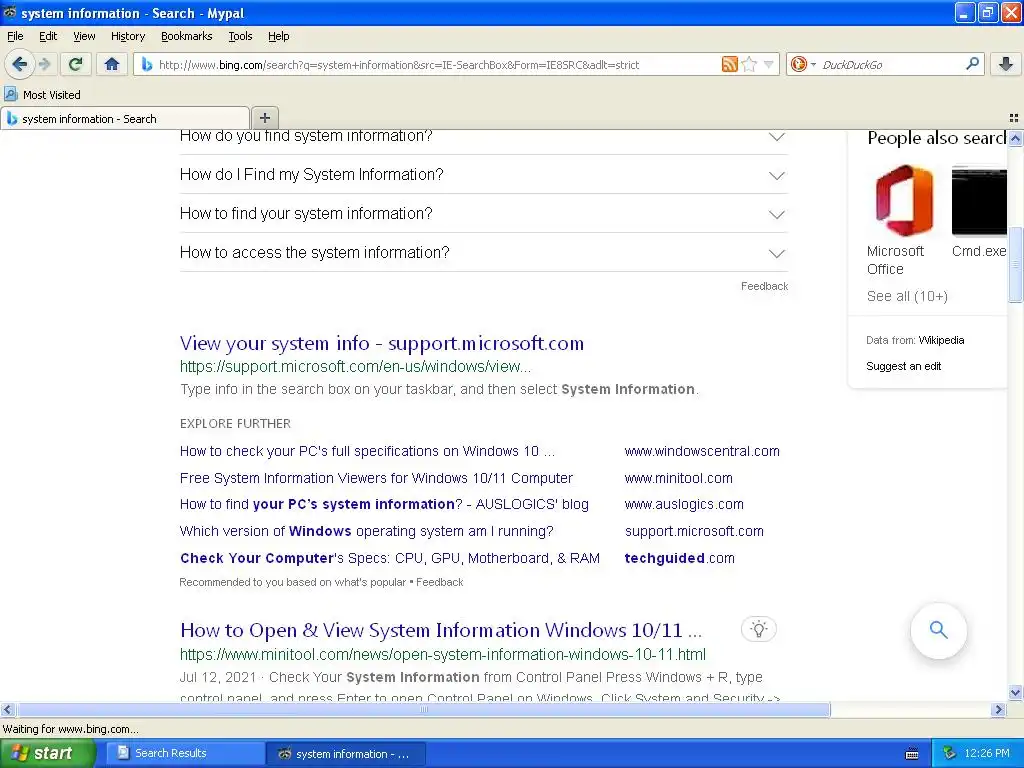
Task: Open 'Check Your Computer's Specs' link
Action: pyautogui.click(x=390, y=558)
